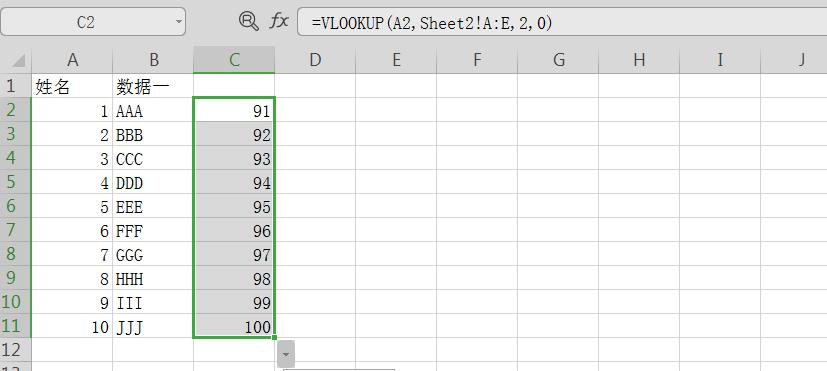The image size is (827, 371).
Task: Expand the Name Box dropdown arrow
Action: coord(179,22)
